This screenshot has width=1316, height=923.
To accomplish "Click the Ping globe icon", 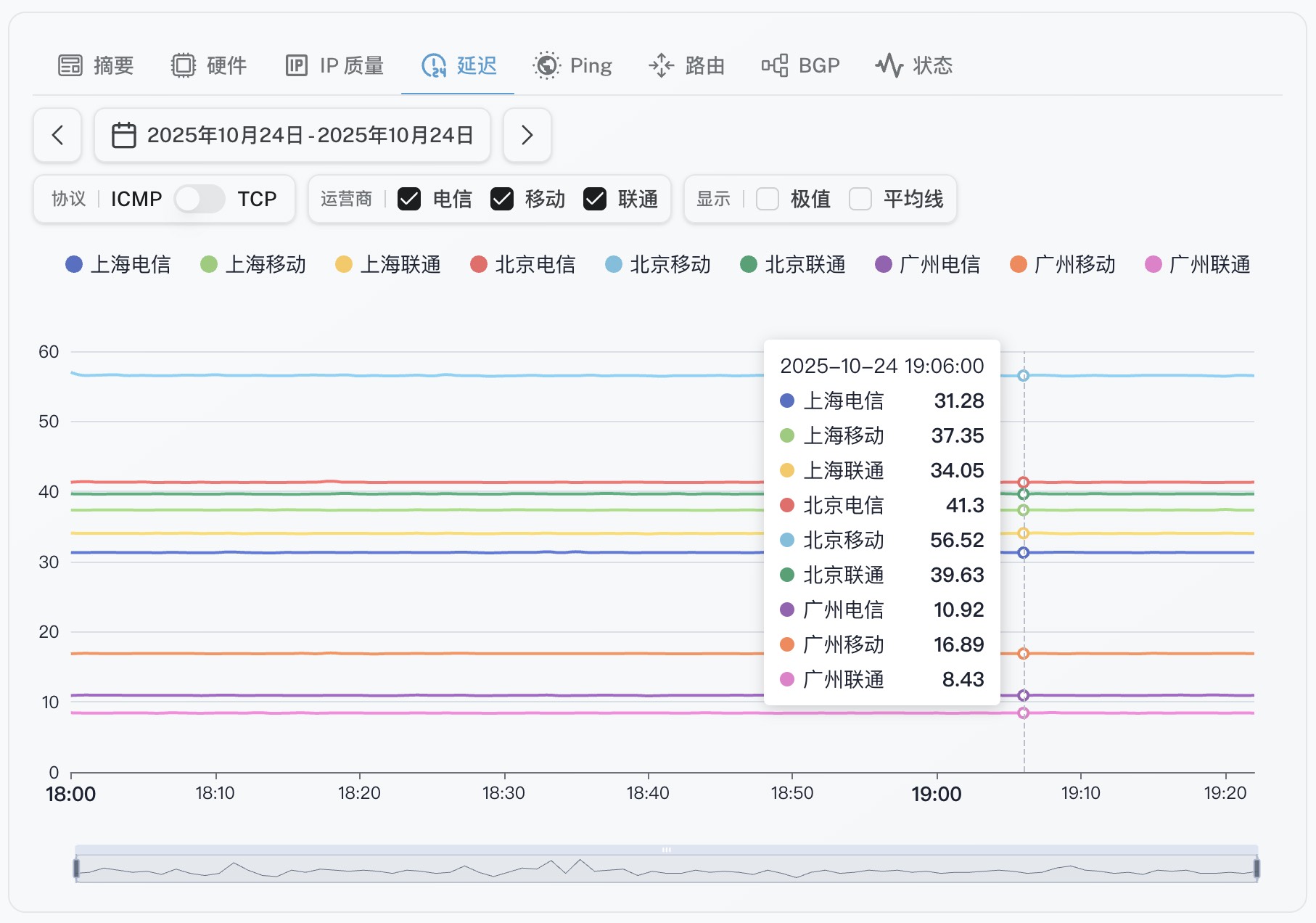I will tap(546, 65).
